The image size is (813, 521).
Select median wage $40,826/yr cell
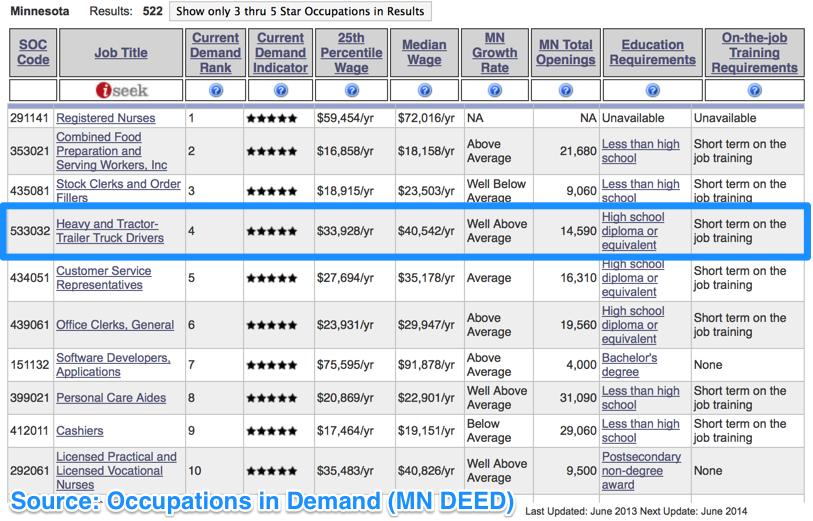coord(426,471)
